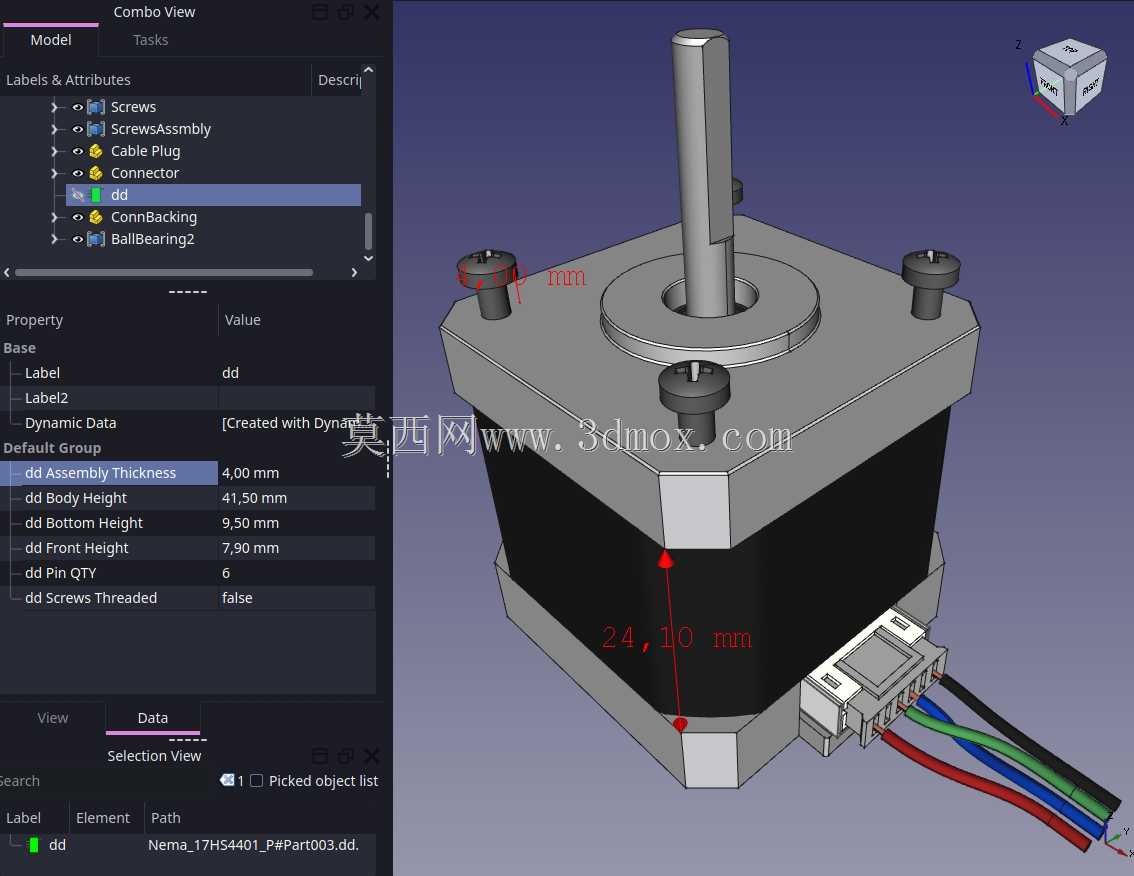Expand the ScrewsAssmbly tree item
This screenshot has height=876, width=1134.
pyautogui.click(x=54, y=129)
